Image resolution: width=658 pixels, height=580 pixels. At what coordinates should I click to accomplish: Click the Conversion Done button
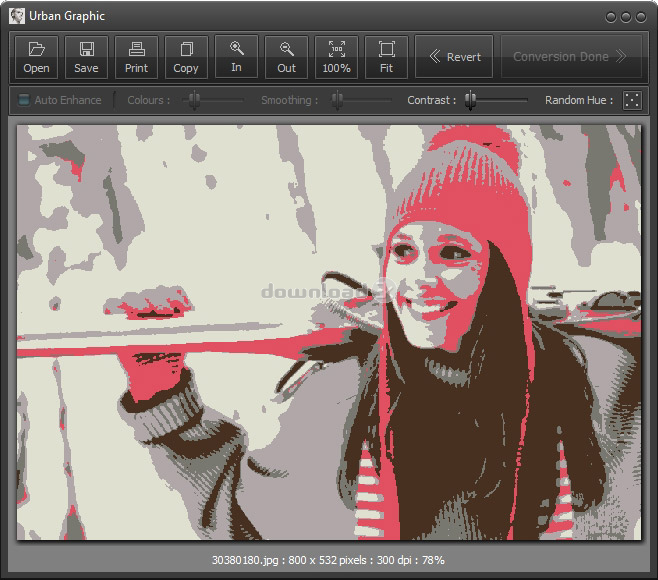coord(569,57)
